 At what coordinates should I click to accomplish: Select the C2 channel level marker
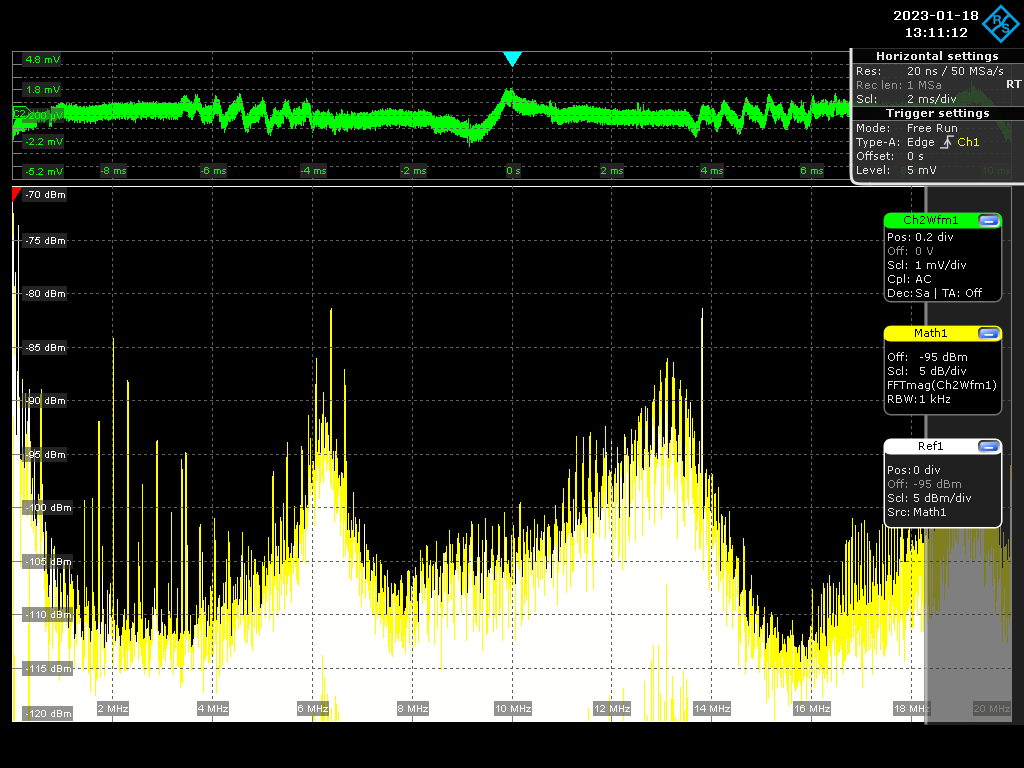coord(18,115)
